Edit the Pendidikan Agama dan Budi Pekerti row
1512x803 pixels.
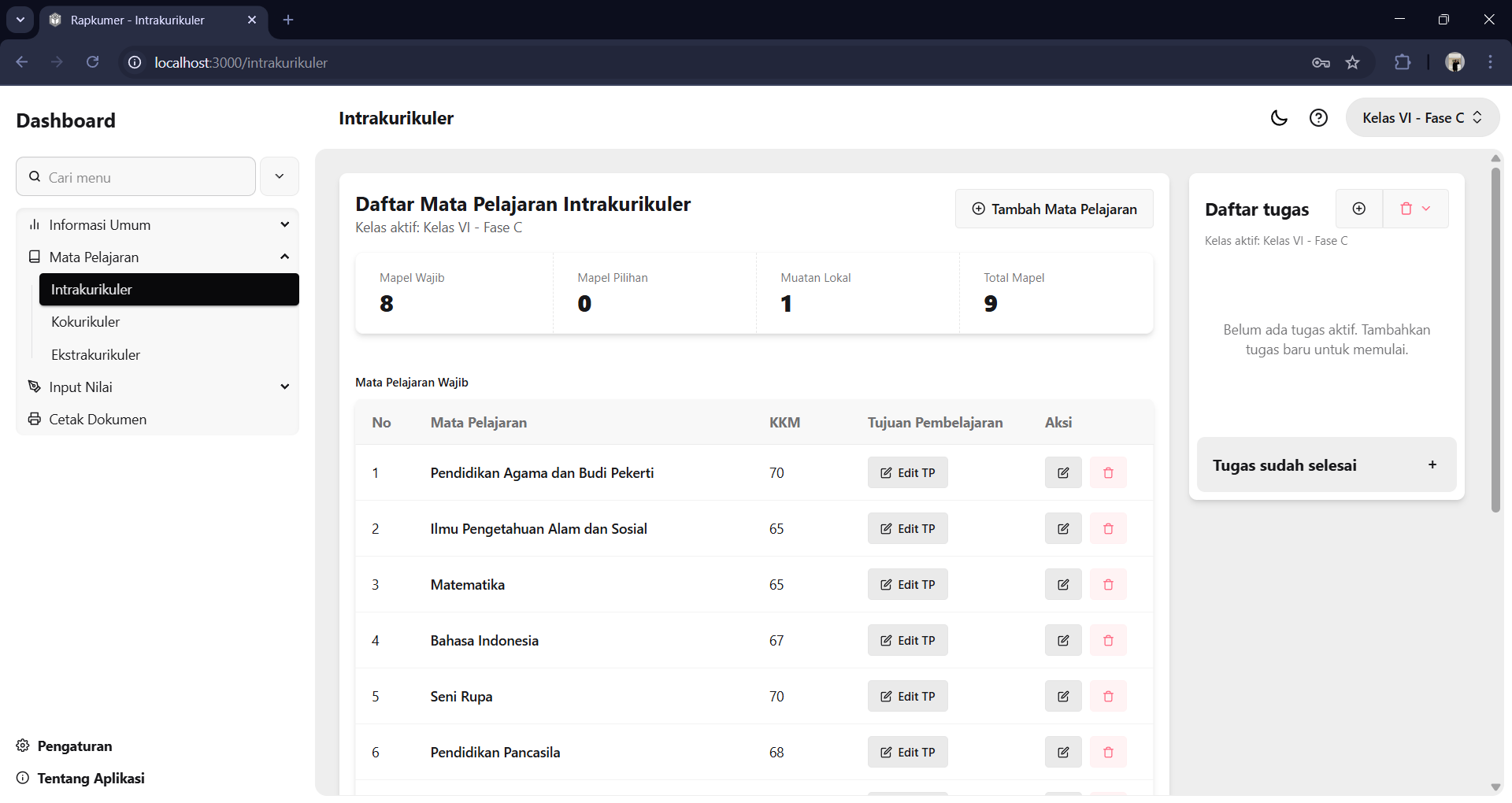tap(1062, 473)
